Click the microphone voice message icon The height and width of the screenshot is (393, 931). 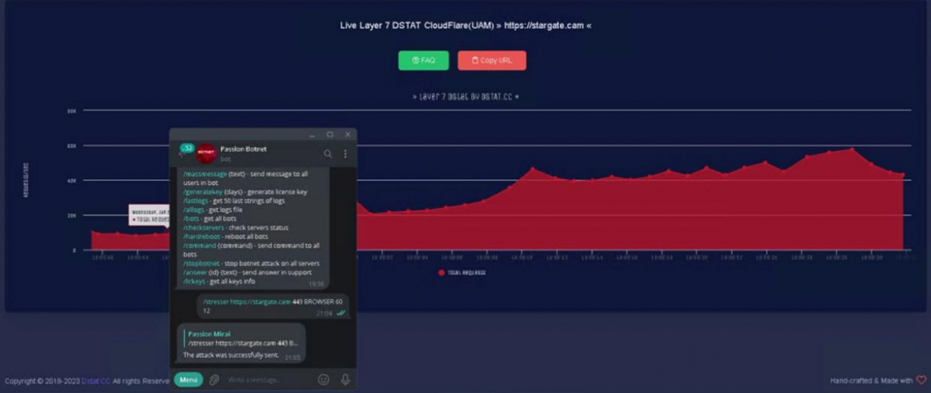pos(345,379)
